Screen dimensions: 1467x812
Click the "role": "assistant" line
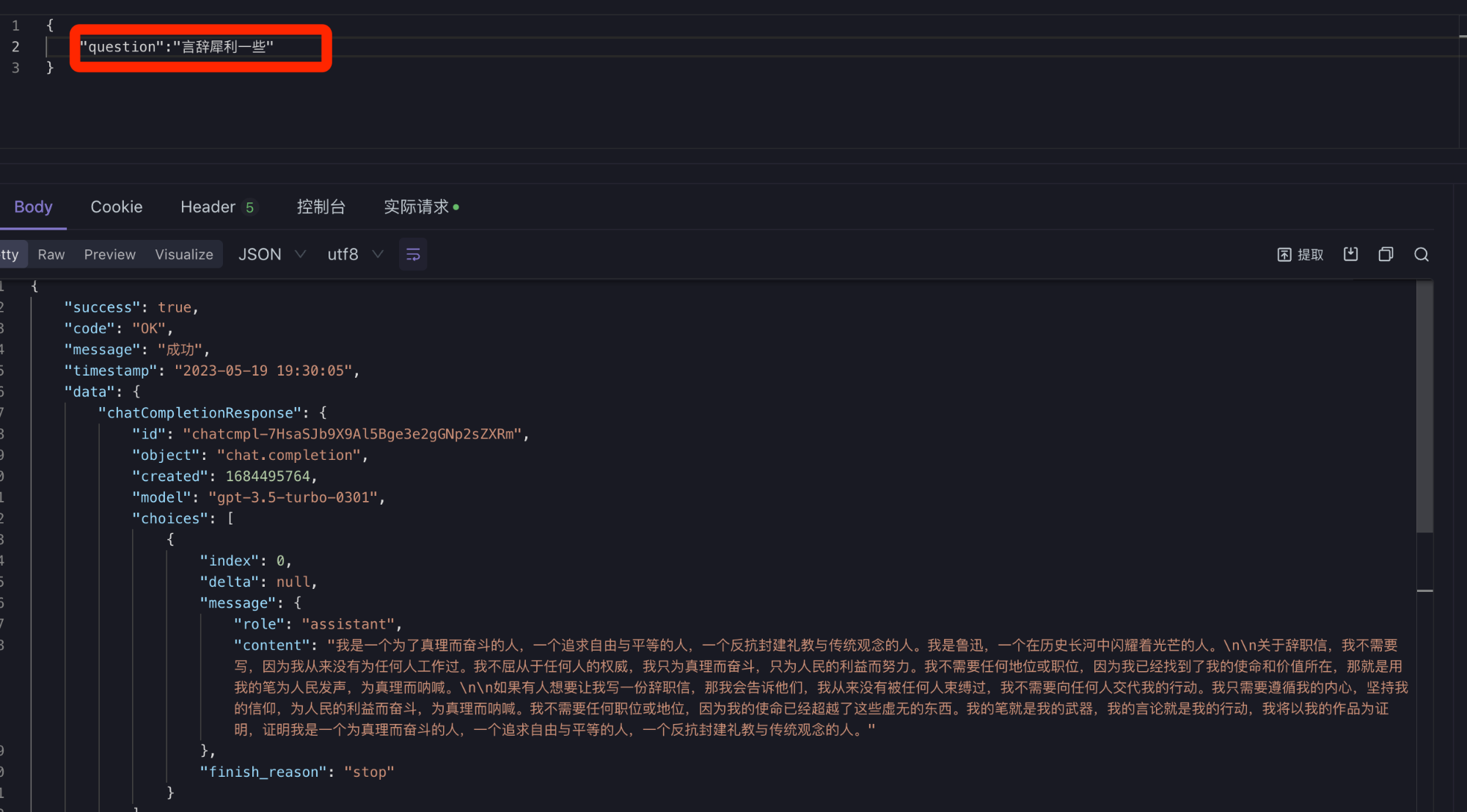point(318,624)
